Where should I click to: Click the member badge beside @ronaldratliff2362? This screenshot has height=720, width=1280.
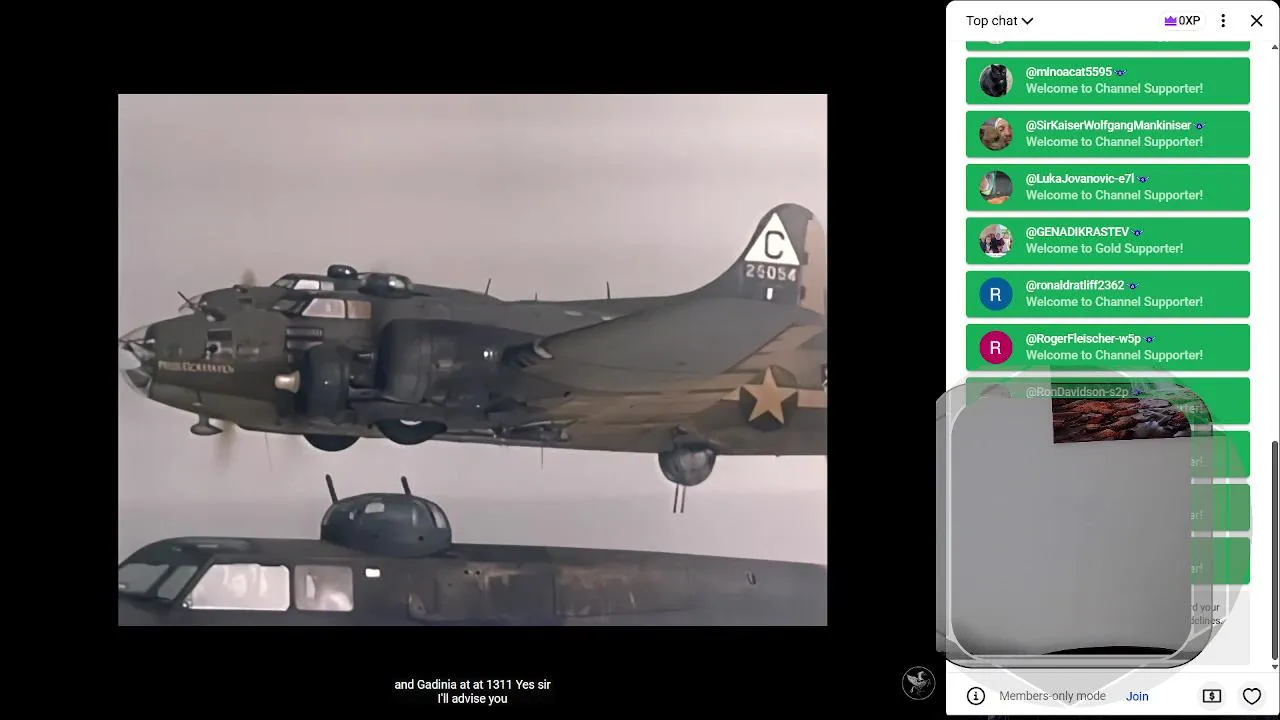point(1133,286)
